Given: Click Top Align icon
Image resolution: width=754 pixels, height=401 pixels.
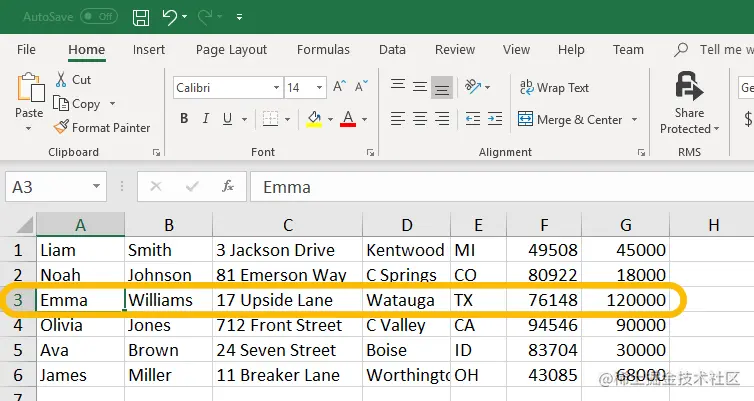Looking at the screenshot, I should point(398,87).
